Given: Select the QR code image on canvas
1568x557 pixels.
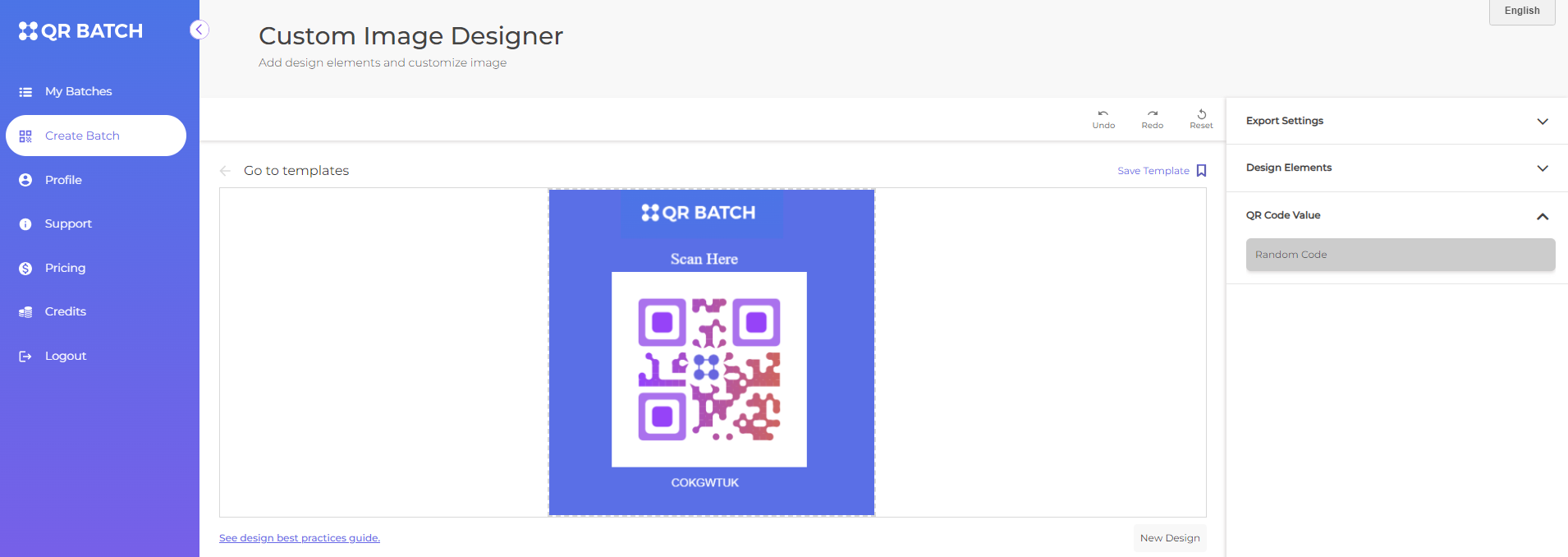Looking at the screenshot, I should coord(709,370).
